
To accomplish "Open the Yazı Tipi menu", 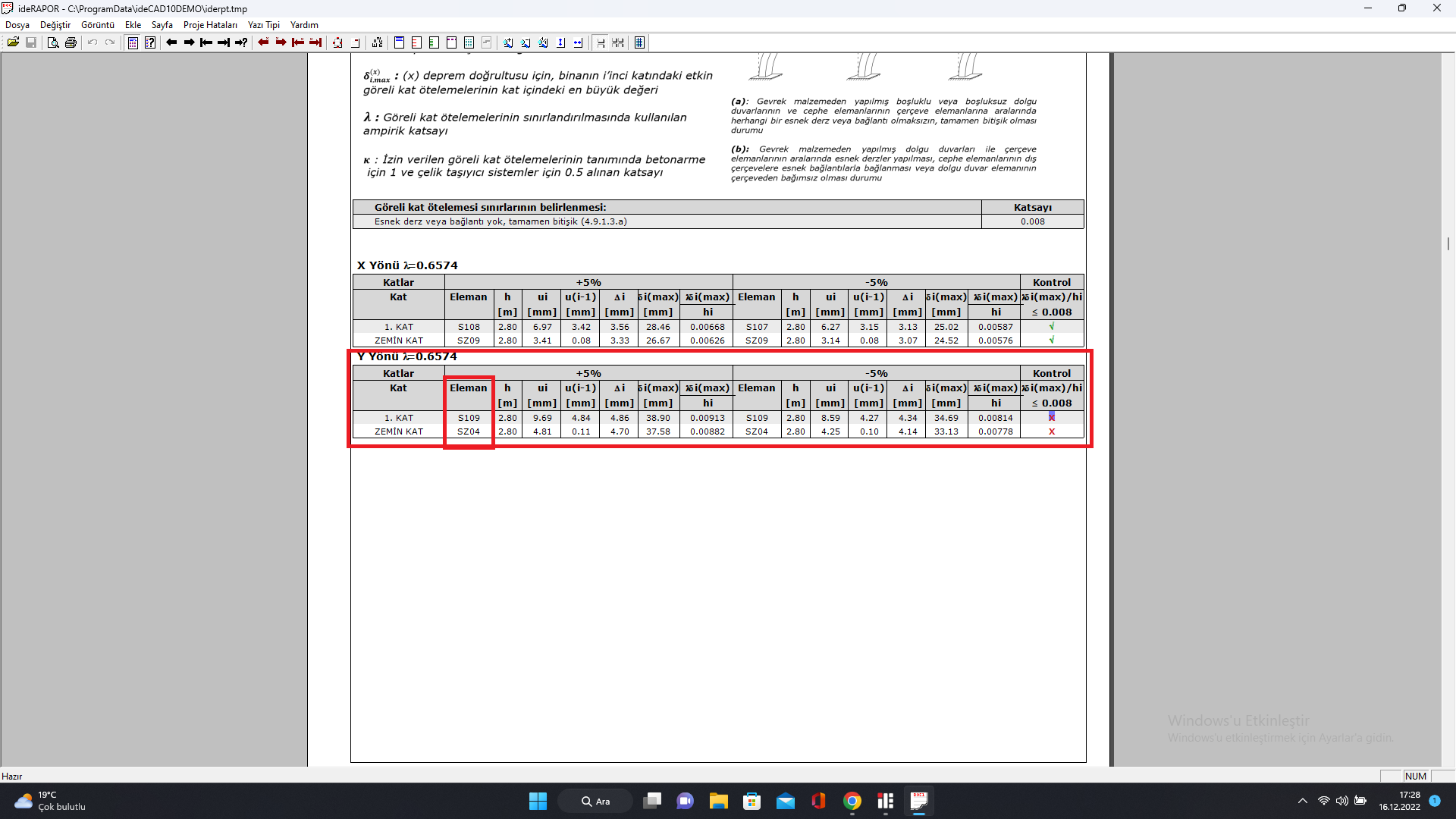I will (x=264, y=25).
